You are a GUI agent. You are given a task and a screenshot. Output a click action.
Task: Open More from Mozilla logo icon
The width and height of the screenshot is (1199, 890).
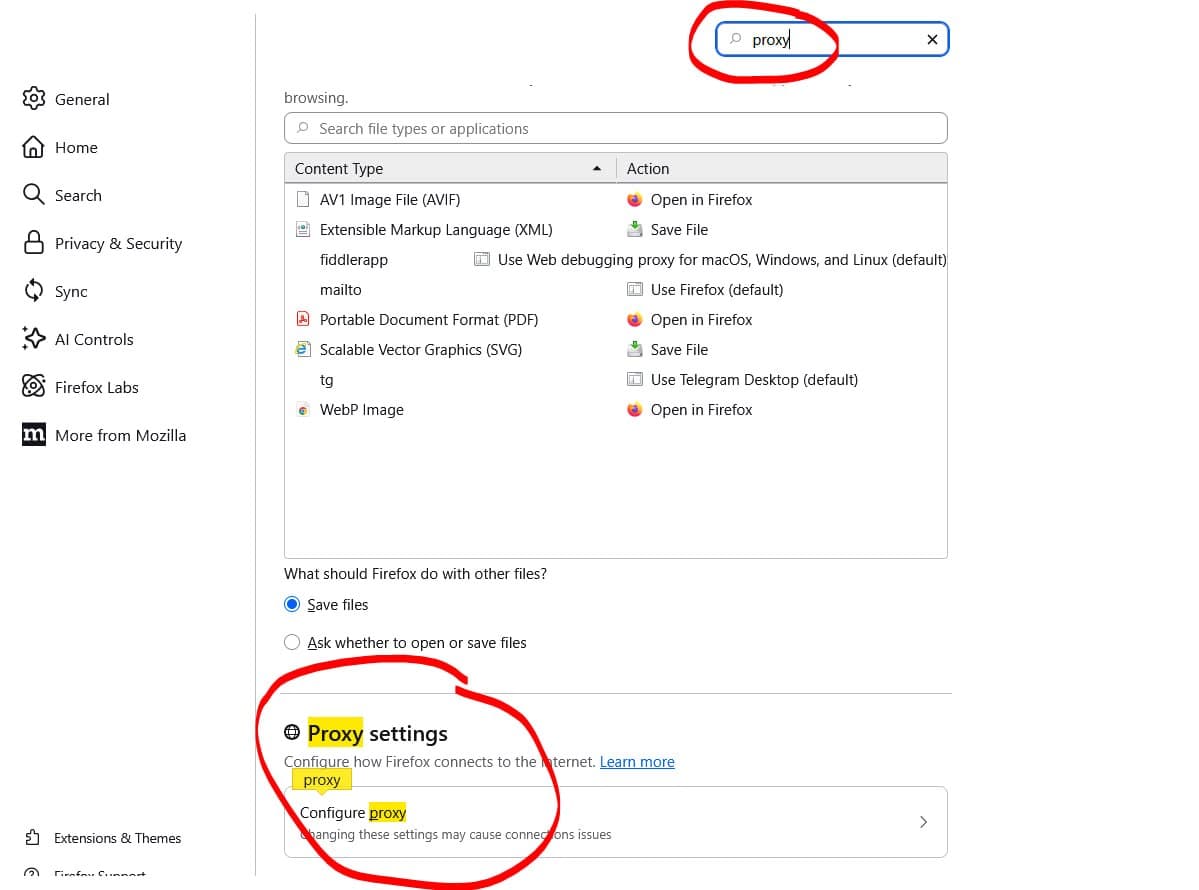coord(34,434)
